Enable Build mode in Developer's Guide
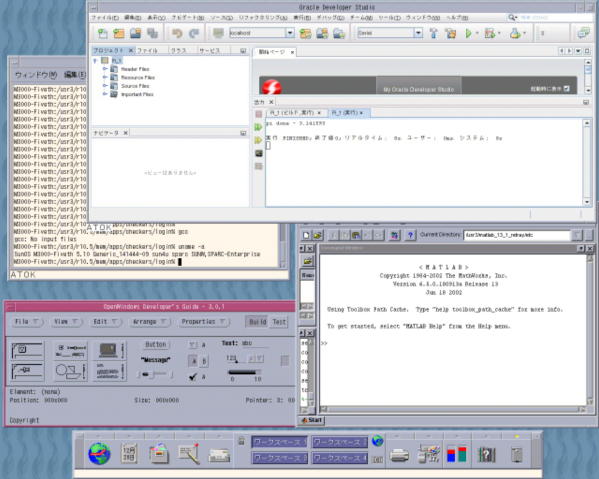This screenshot has width=599, height=479. (x=257, y=322)
